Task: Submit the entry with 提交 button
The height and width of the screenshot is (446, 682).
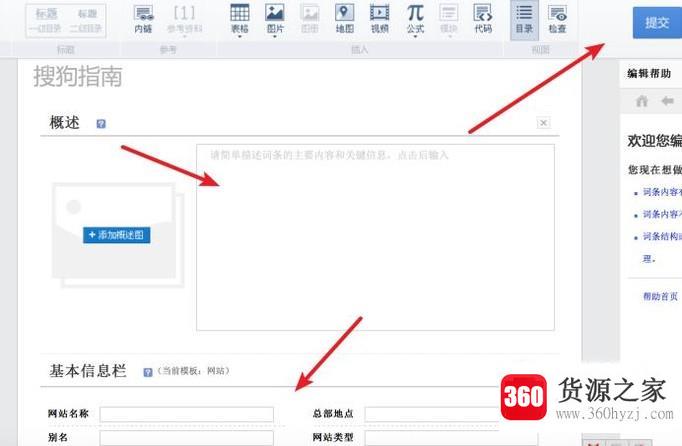Action: click(657, 23)
